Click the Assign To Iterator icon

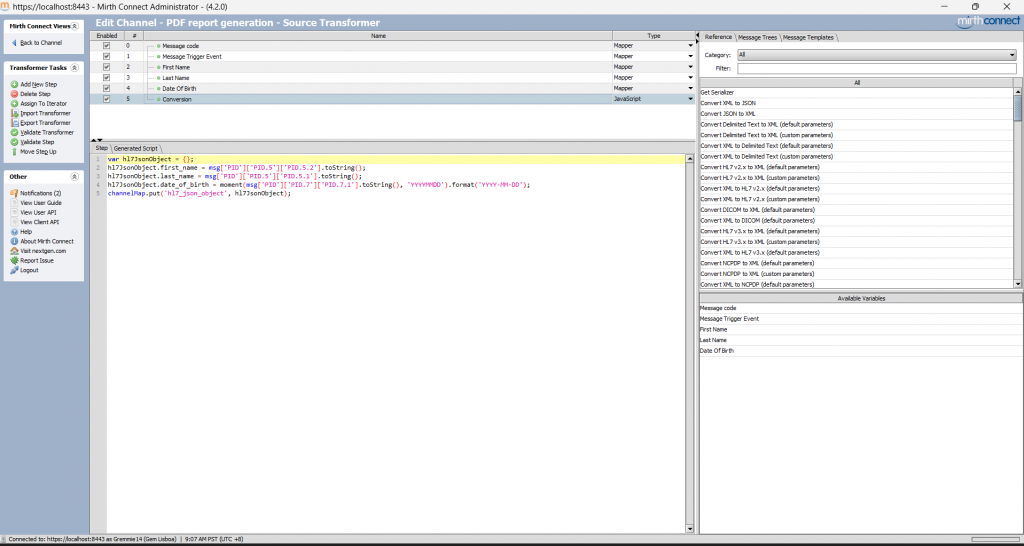click(14, 103)
